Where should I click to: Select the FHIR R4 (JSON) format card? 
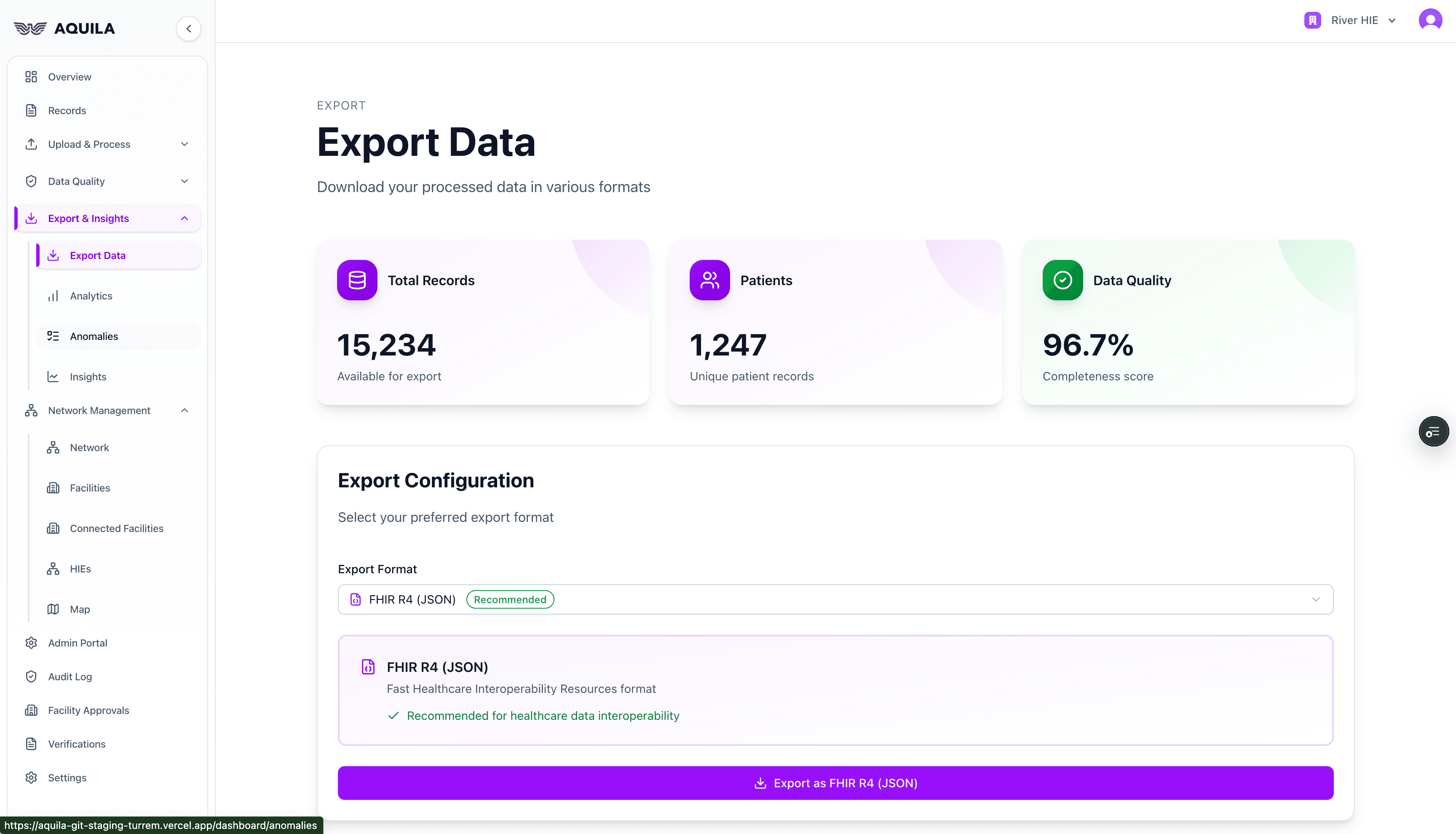click(x=835, y=690)
